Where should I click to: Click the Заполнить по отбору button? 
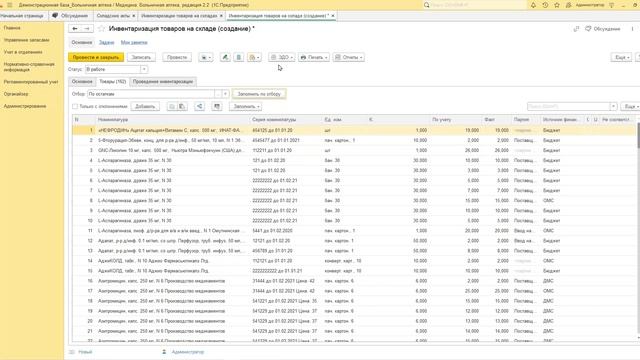[259, 94]
